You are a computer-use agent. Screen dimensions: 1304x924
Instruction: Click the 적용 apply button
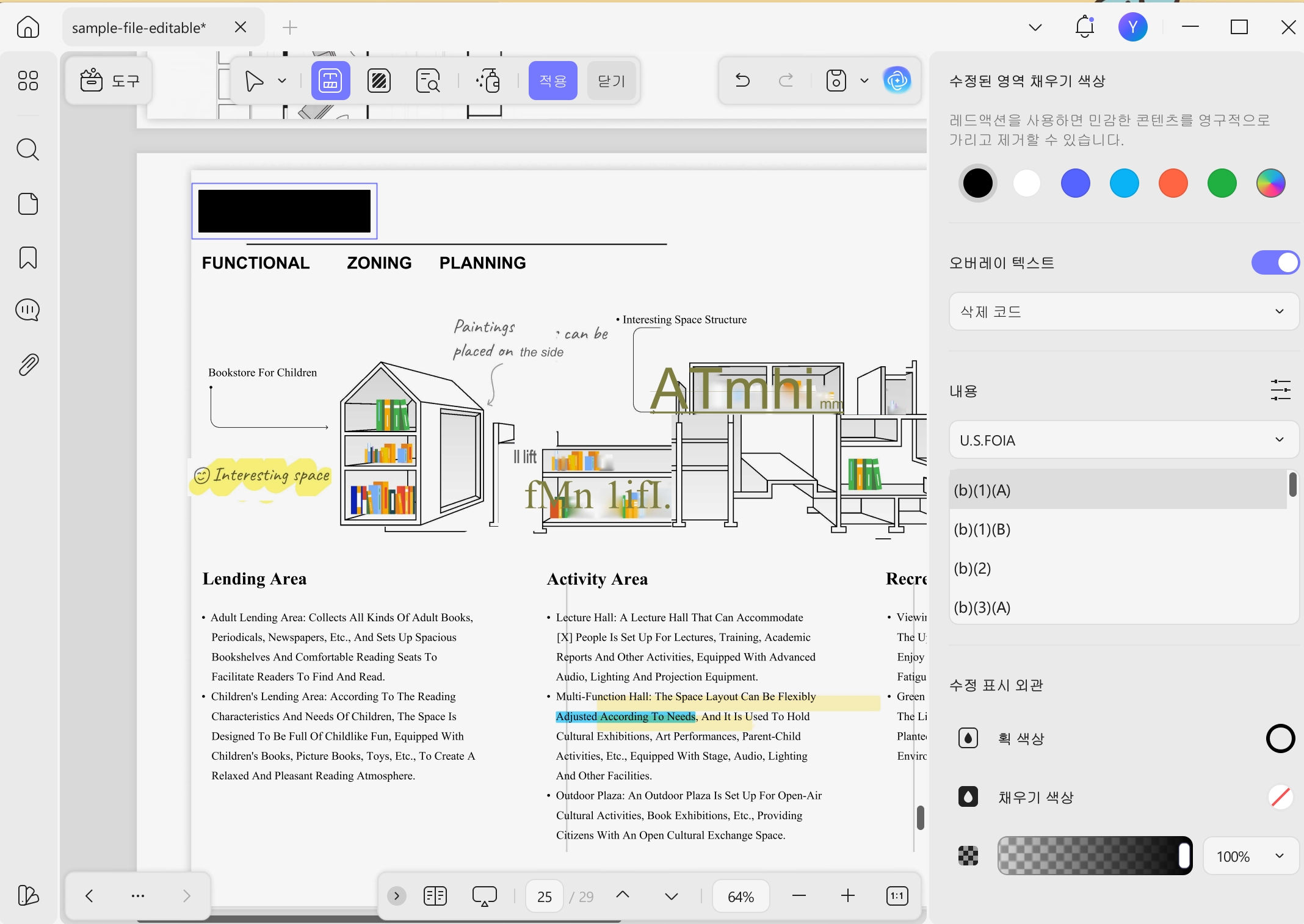coord(553,81)
